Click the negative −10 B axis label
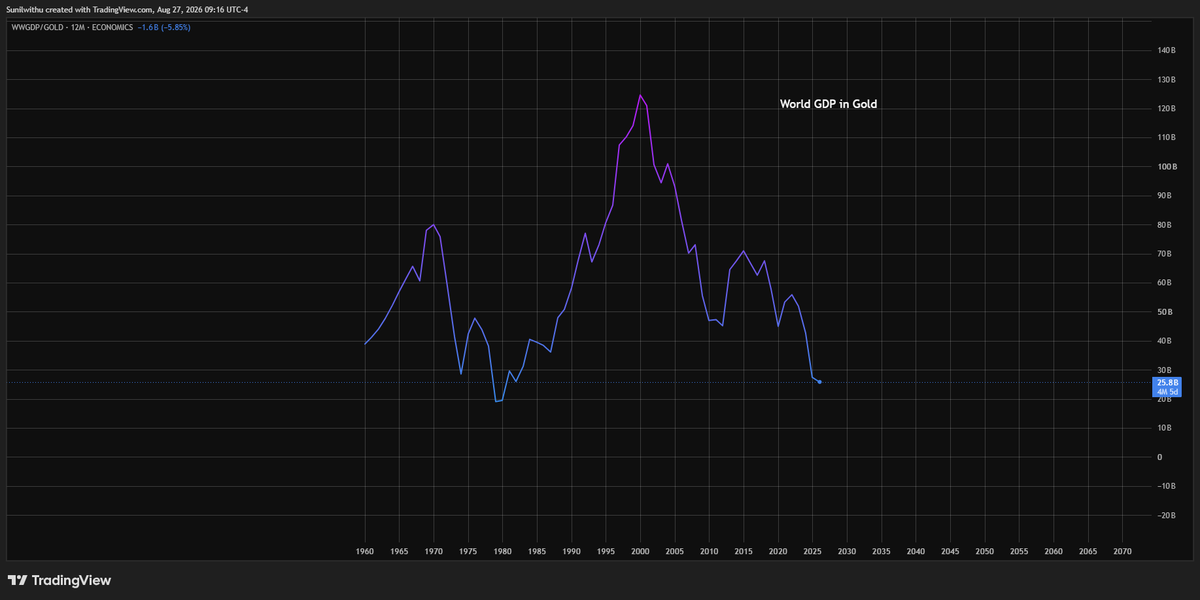Screen dimensions: 1200x600 click(x=1167, y=486)
